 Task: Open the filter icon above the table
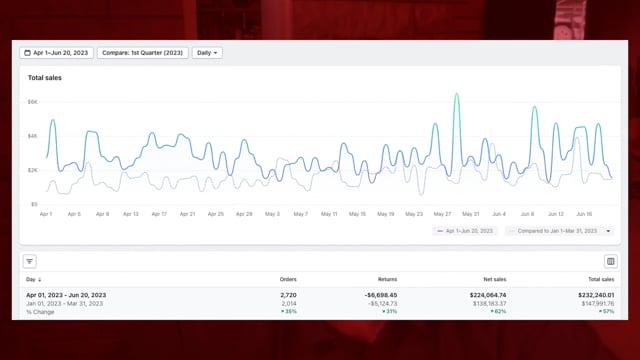(29, 261)
